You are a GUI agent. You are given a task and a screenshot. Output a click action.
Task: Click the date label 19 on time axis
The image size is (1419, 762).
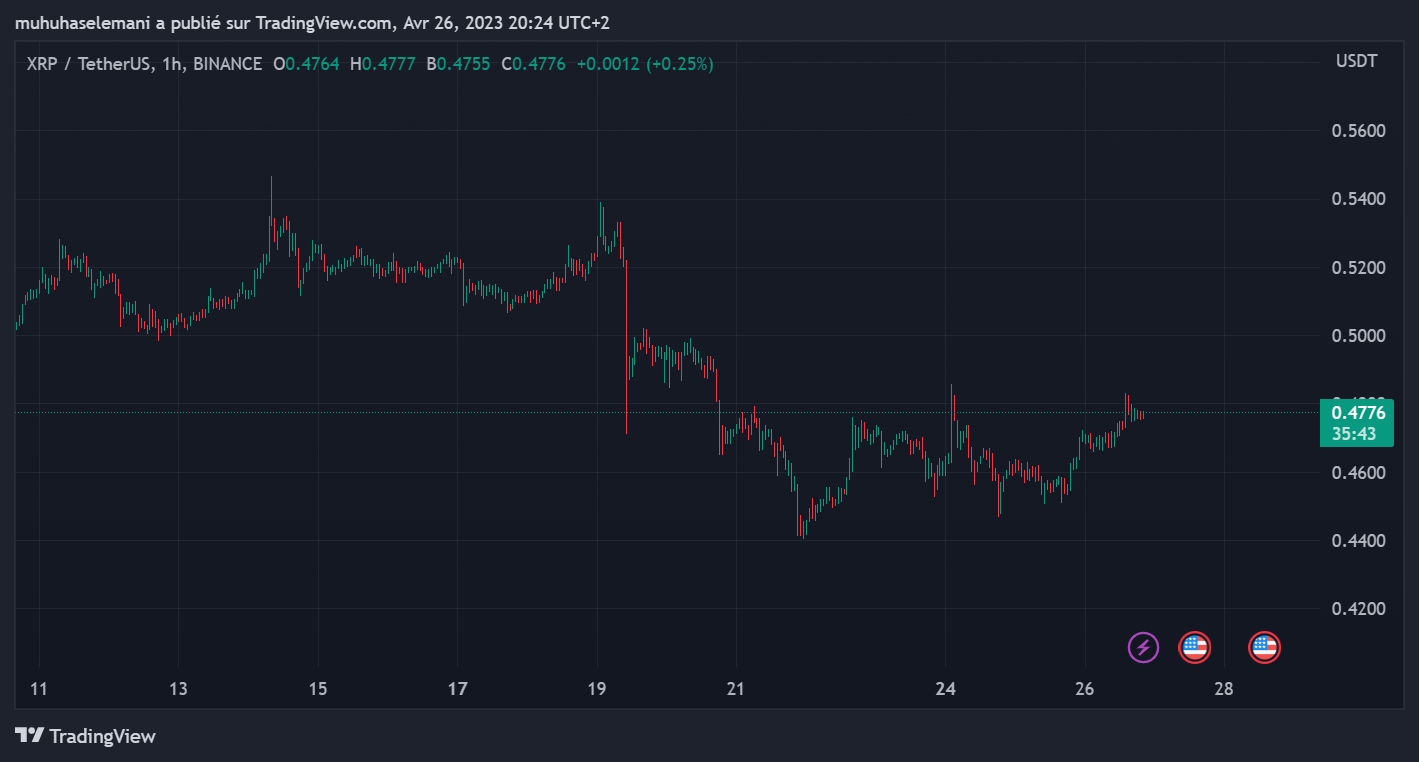point(597,689)
